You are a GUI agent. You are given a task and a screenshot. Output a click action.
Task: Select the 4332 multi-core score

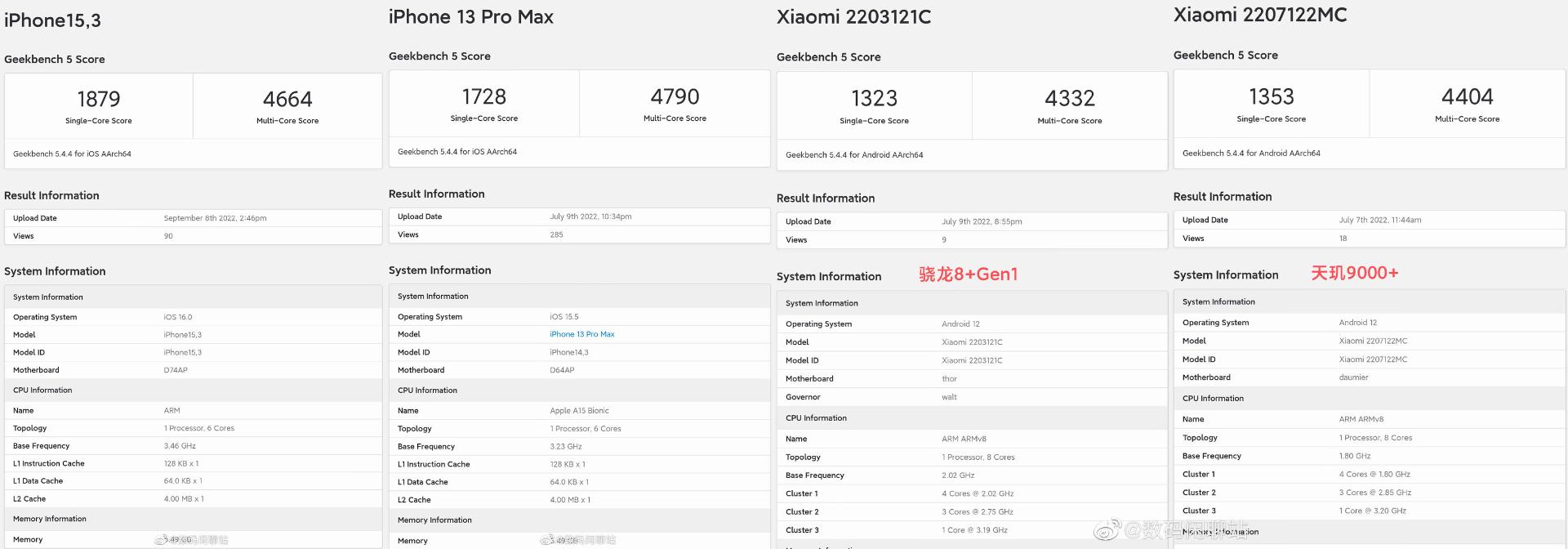point(1070,98)
